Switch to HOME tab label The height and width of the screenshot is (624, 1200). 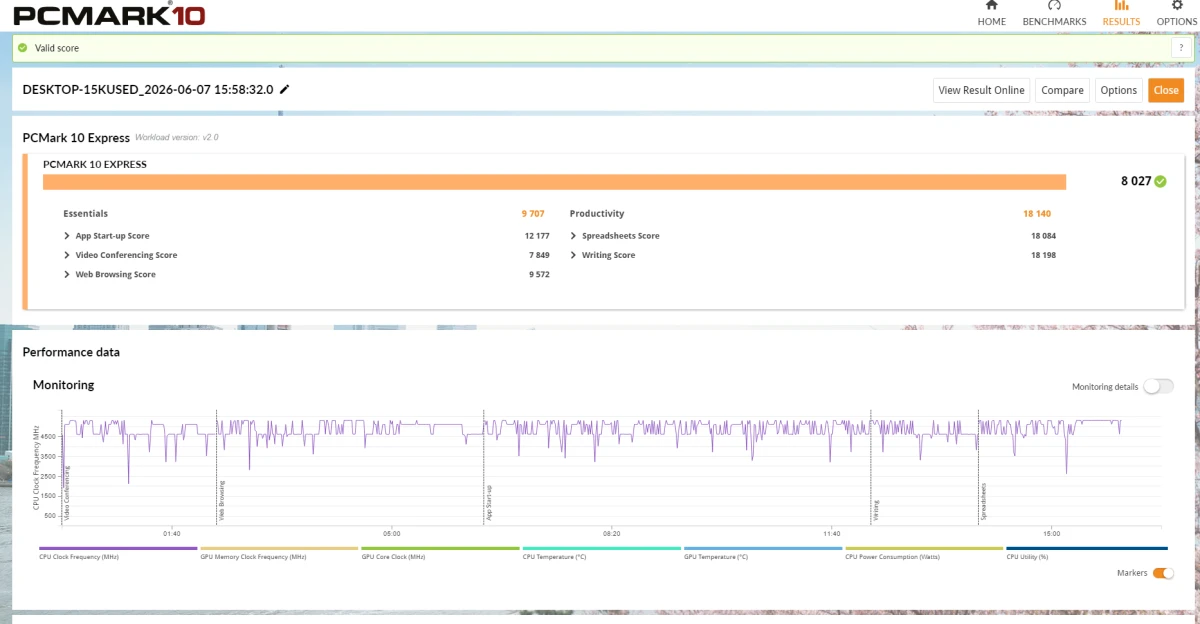[x=991, y=21]
